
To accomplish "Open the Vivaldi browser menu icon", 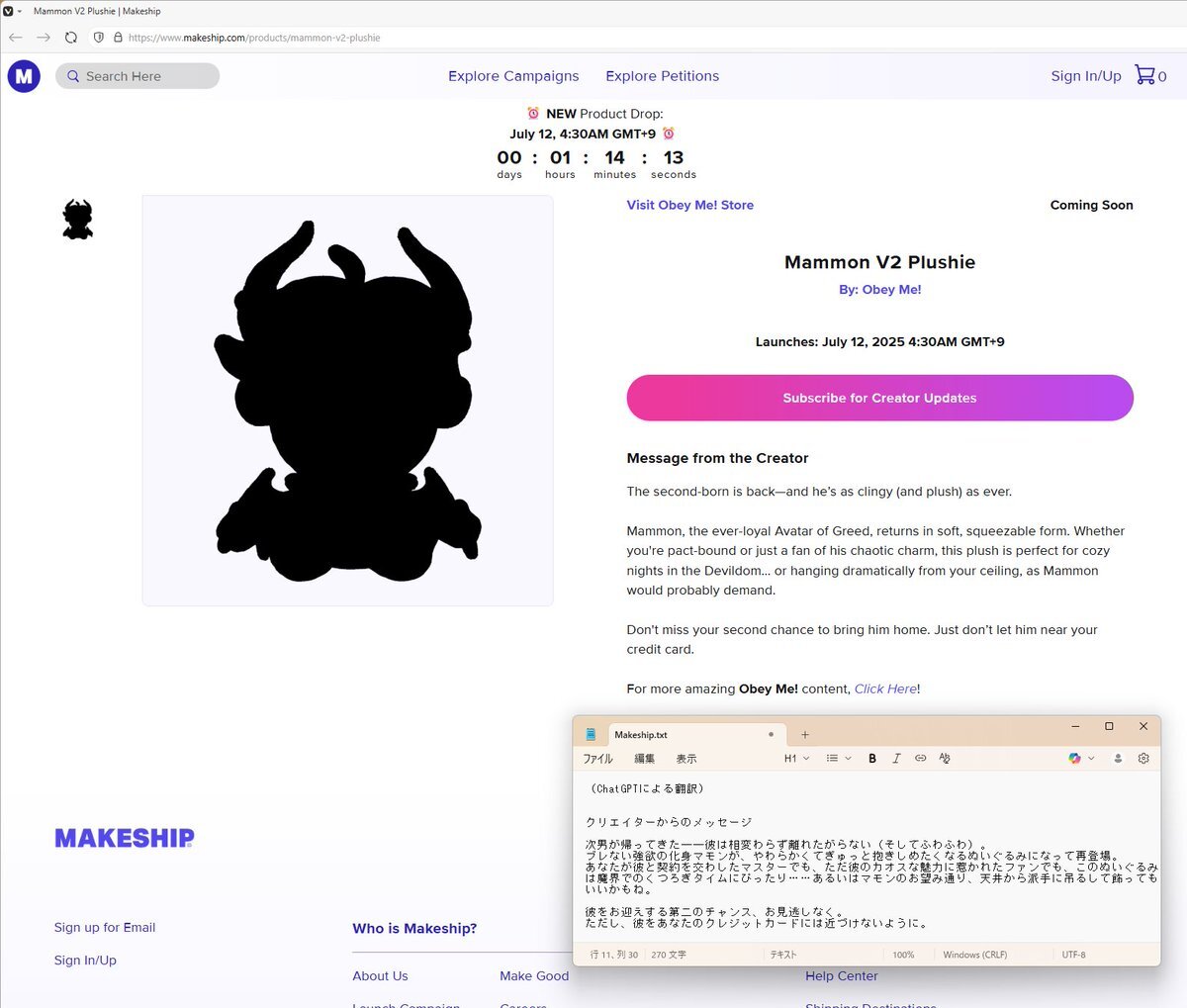I will pos(7,11).
